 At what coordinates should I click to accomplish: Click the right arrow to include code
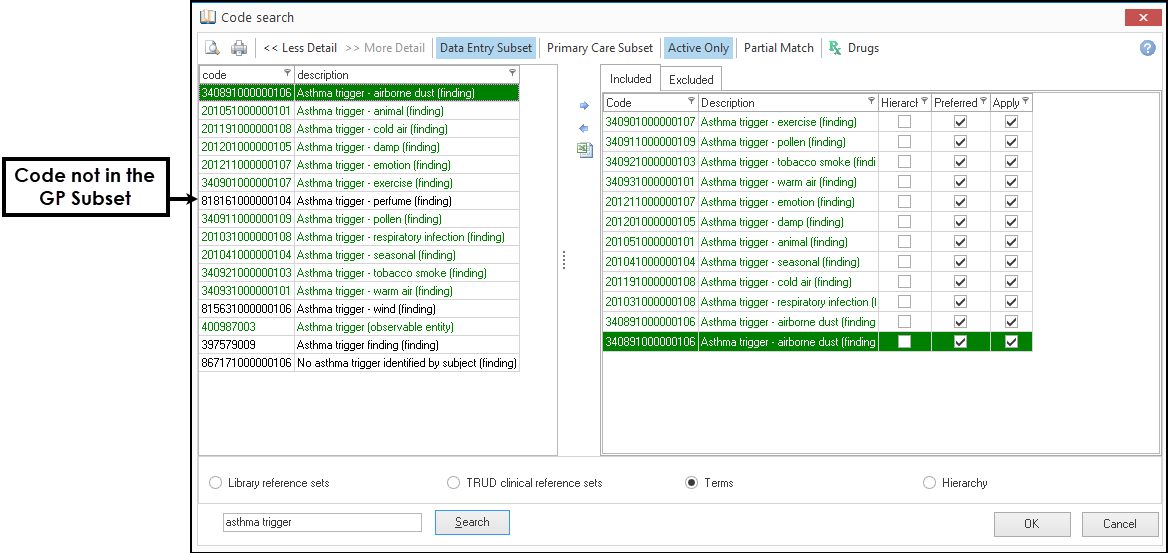[584, 106]
